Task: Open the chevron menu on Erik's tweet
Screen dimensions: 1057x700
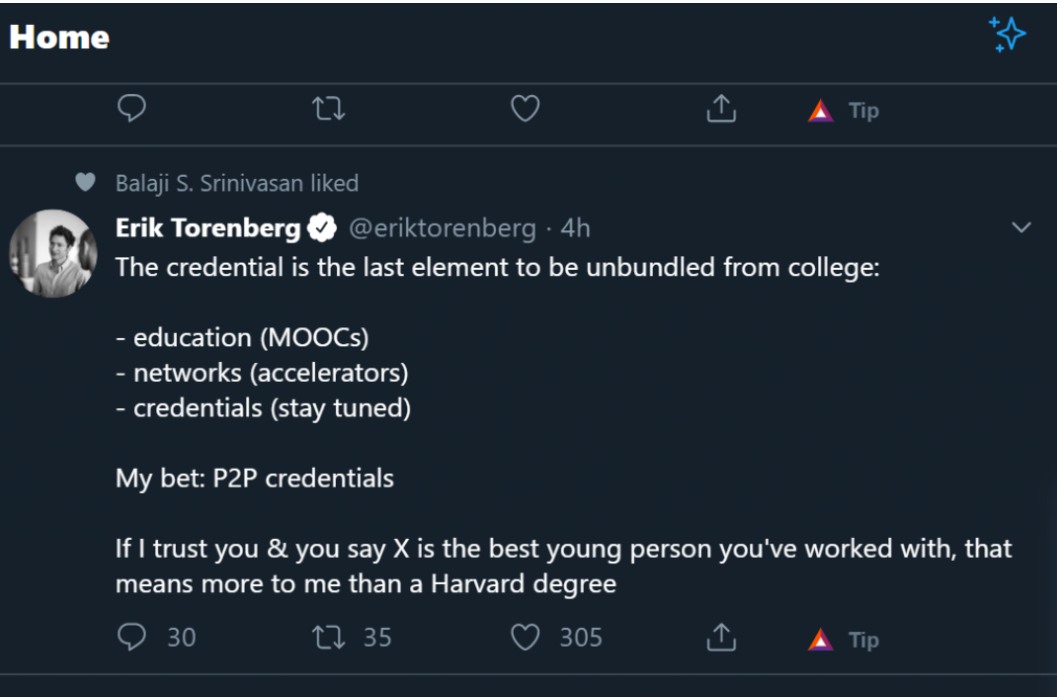Action: (1021, 228)
